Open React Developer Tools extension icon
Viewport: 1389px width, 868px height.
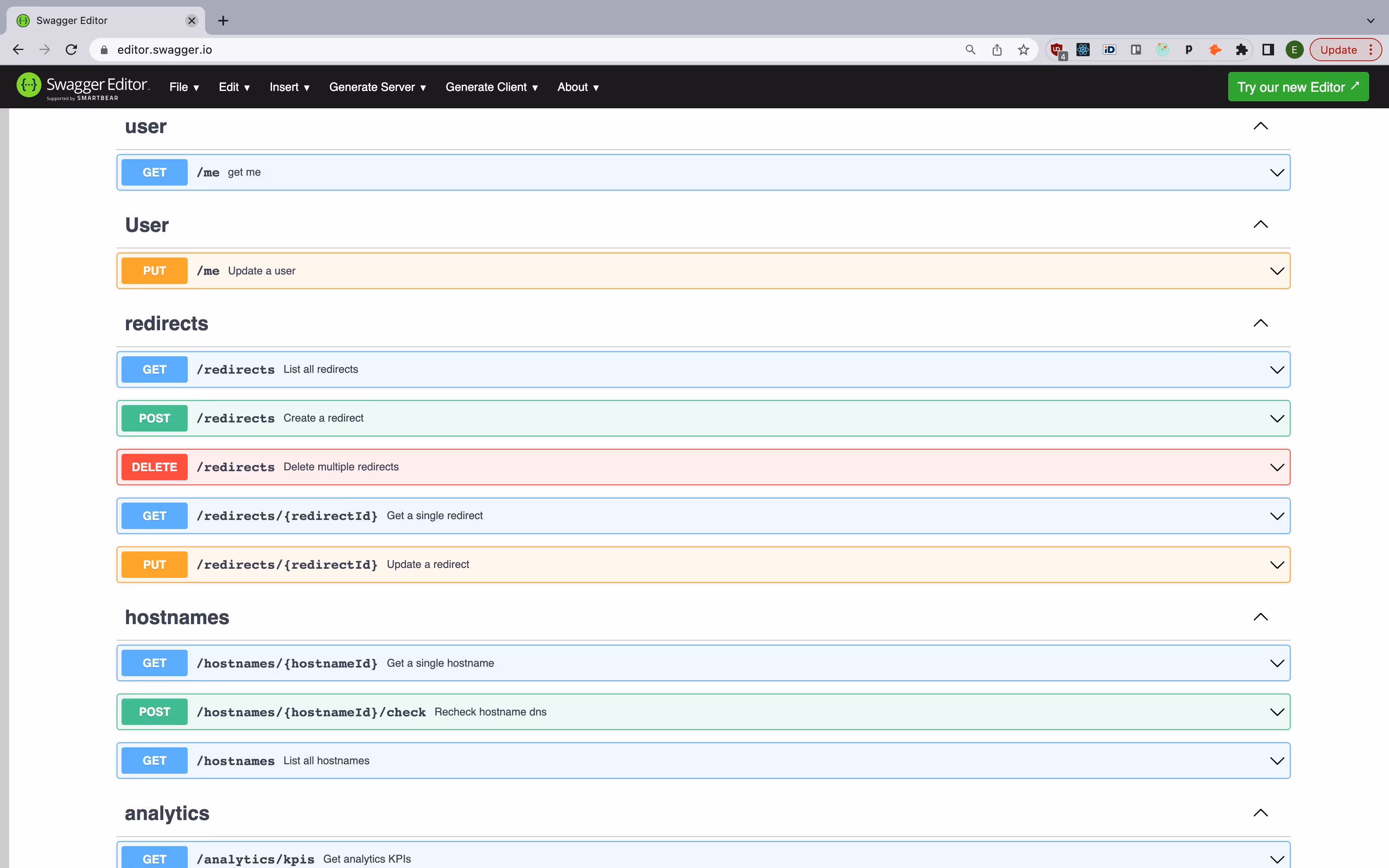coord(1083,50)
